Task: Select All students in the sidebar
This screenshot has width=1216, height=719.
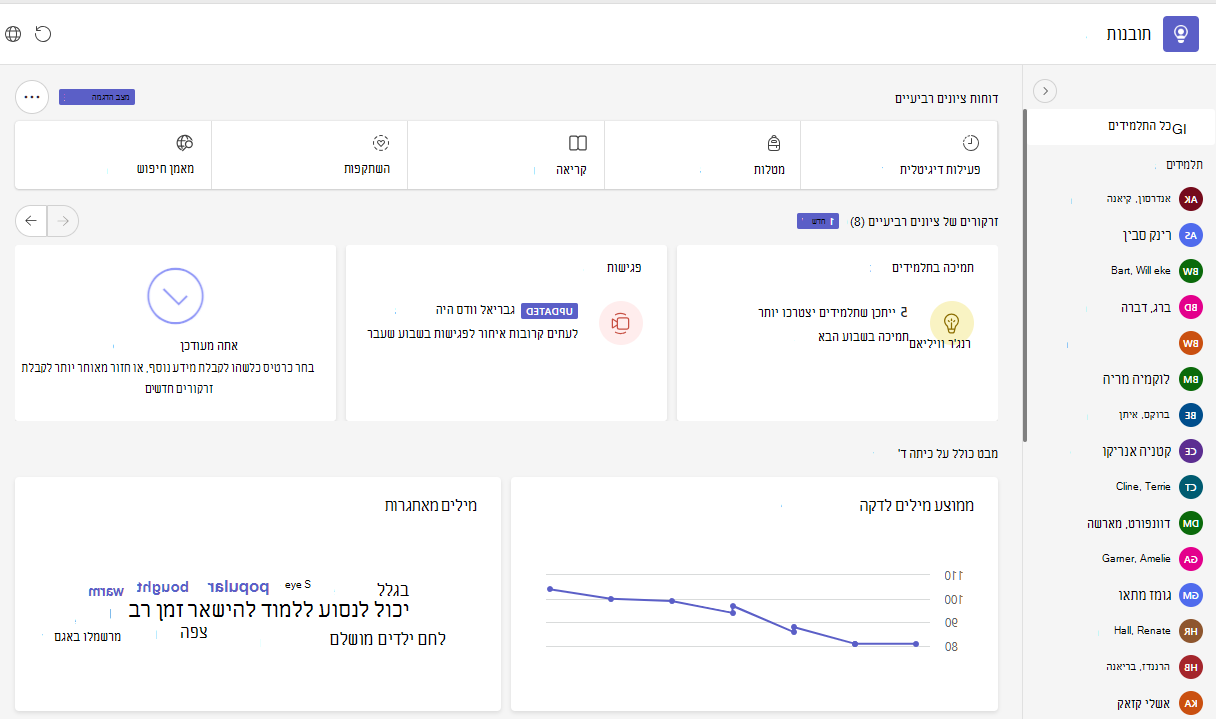Action: 1121,127
